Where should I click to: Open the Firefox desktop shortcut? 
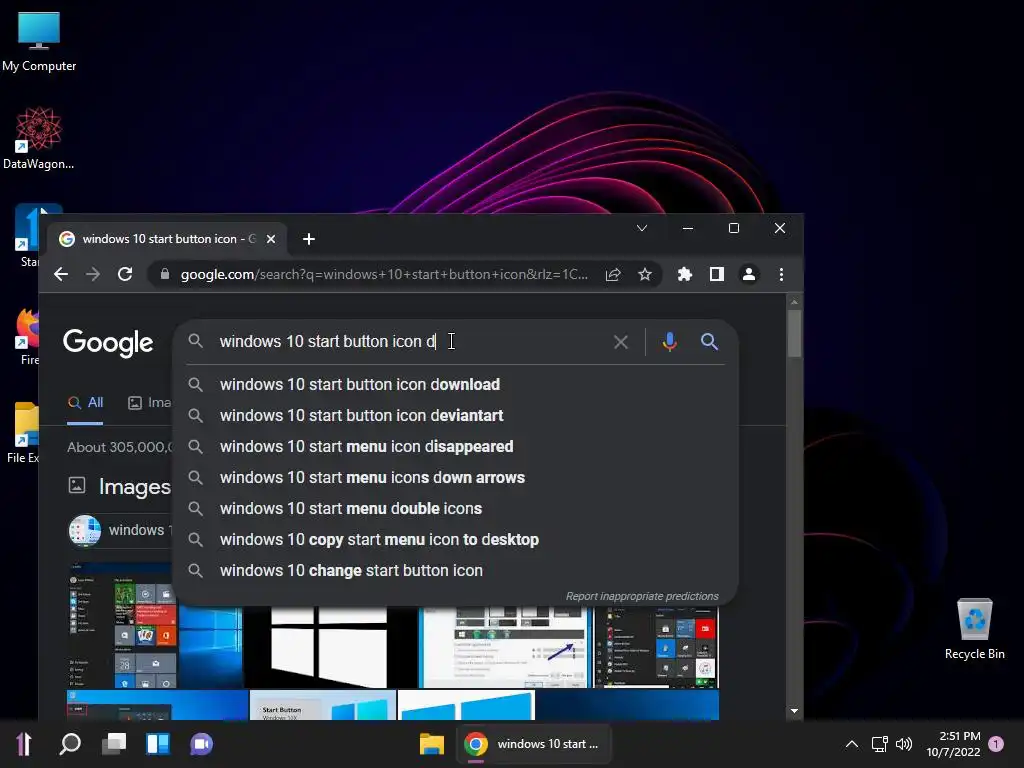coord(27,336)
